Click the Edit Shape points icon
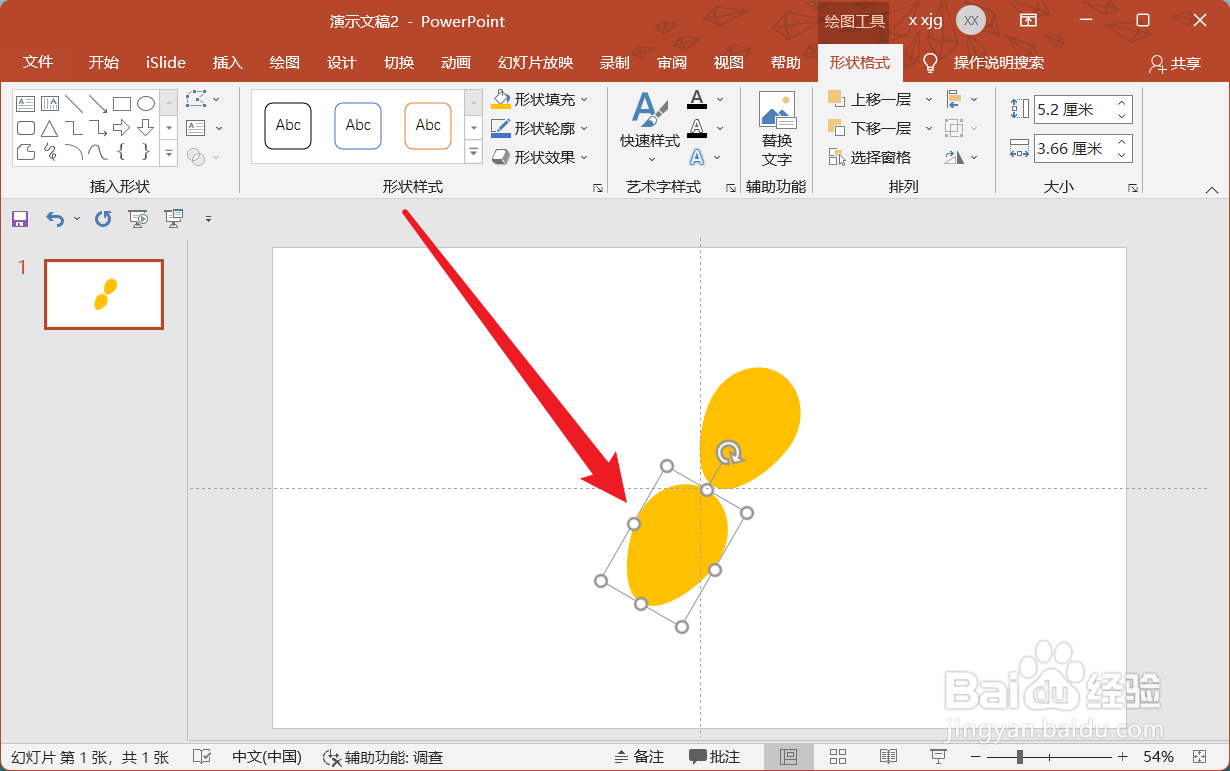Image resolution: width=1230 pixels, height=771 pixels. pyautogui.click(x=197, y=99)
